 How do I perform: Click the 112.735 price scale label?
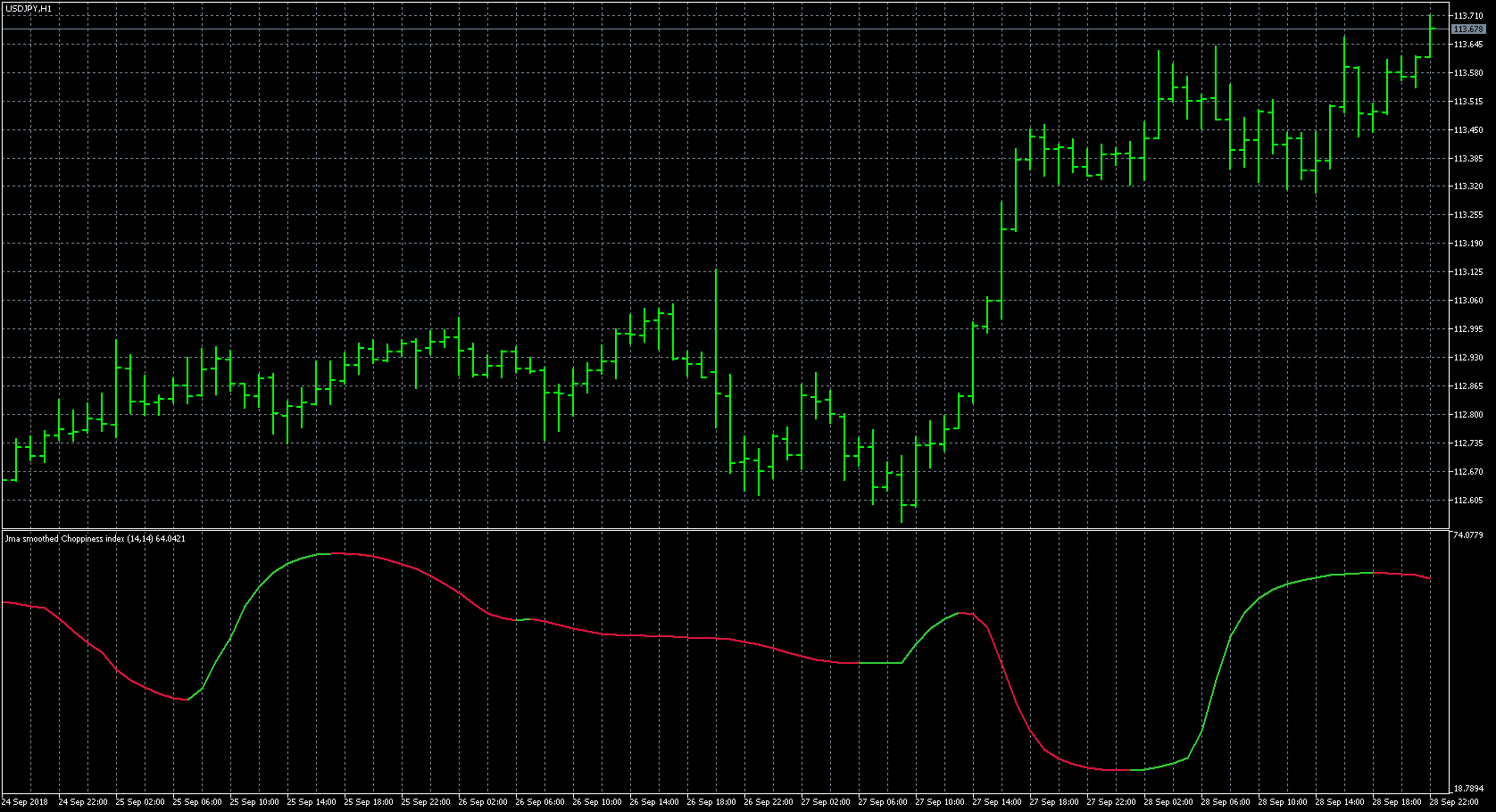coord(1468,443)
